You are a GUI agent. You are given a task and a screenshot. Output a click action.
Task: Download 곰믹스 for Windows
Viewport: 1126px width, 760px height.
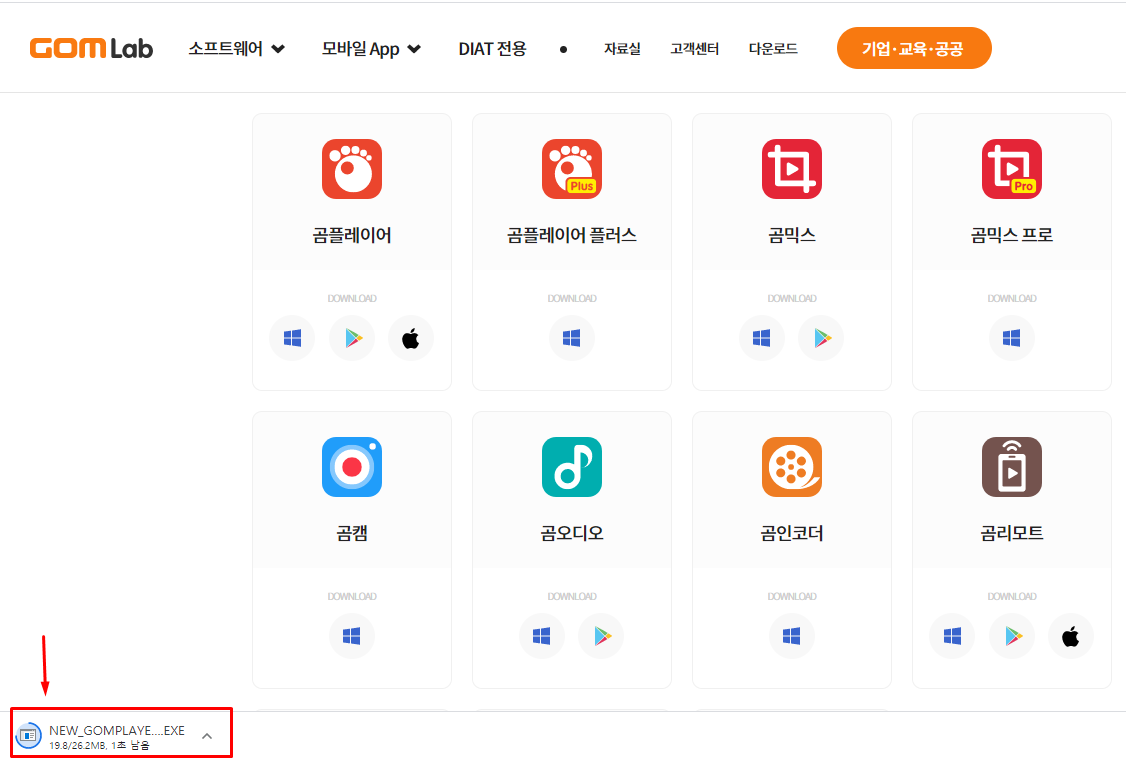[762, 338]
